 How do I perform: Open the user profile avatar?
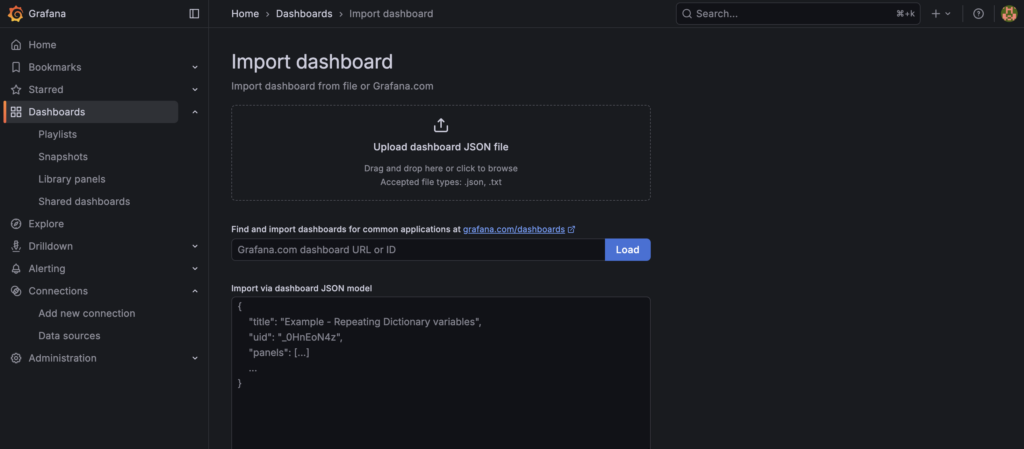coord(1009,14)
